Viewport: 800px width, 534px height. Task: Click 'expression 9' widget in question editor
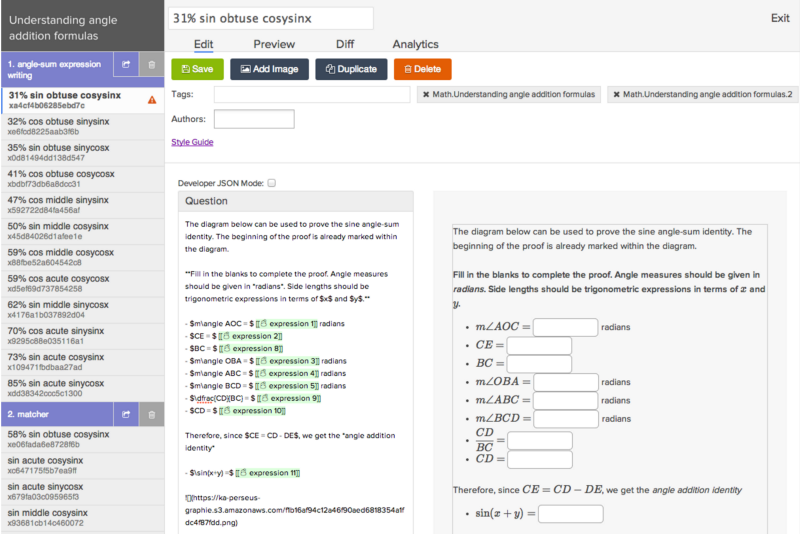289,399
